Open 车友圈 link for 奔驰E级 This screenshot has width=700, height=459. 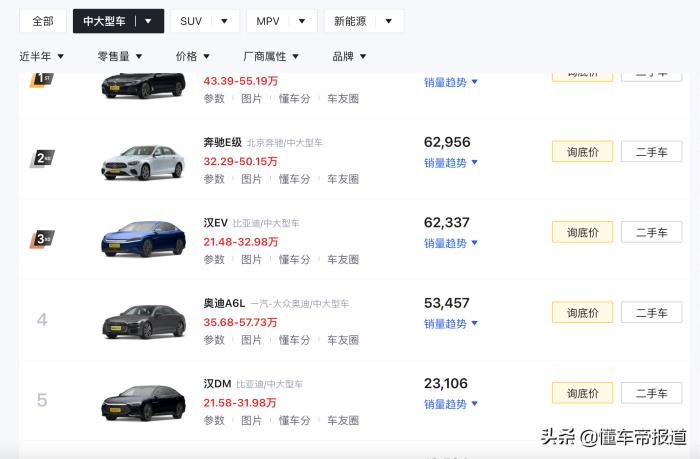pos(343,179)
